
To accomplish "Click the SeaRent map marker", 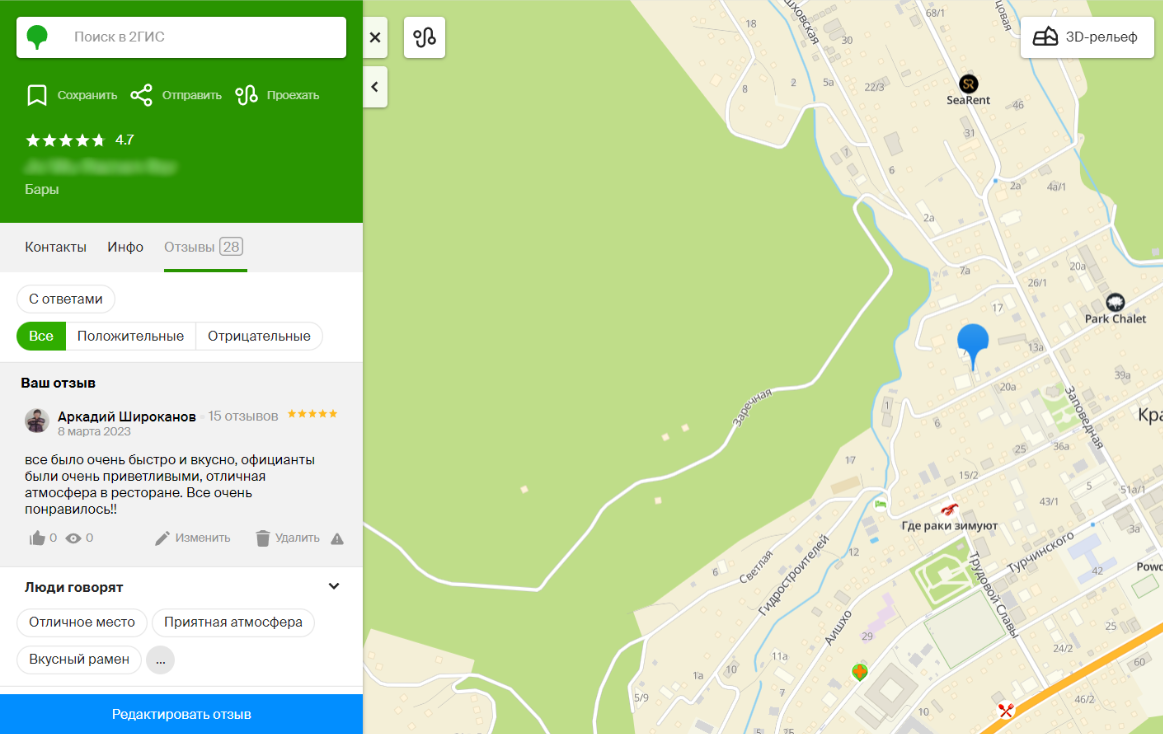I will coord(968,84).
